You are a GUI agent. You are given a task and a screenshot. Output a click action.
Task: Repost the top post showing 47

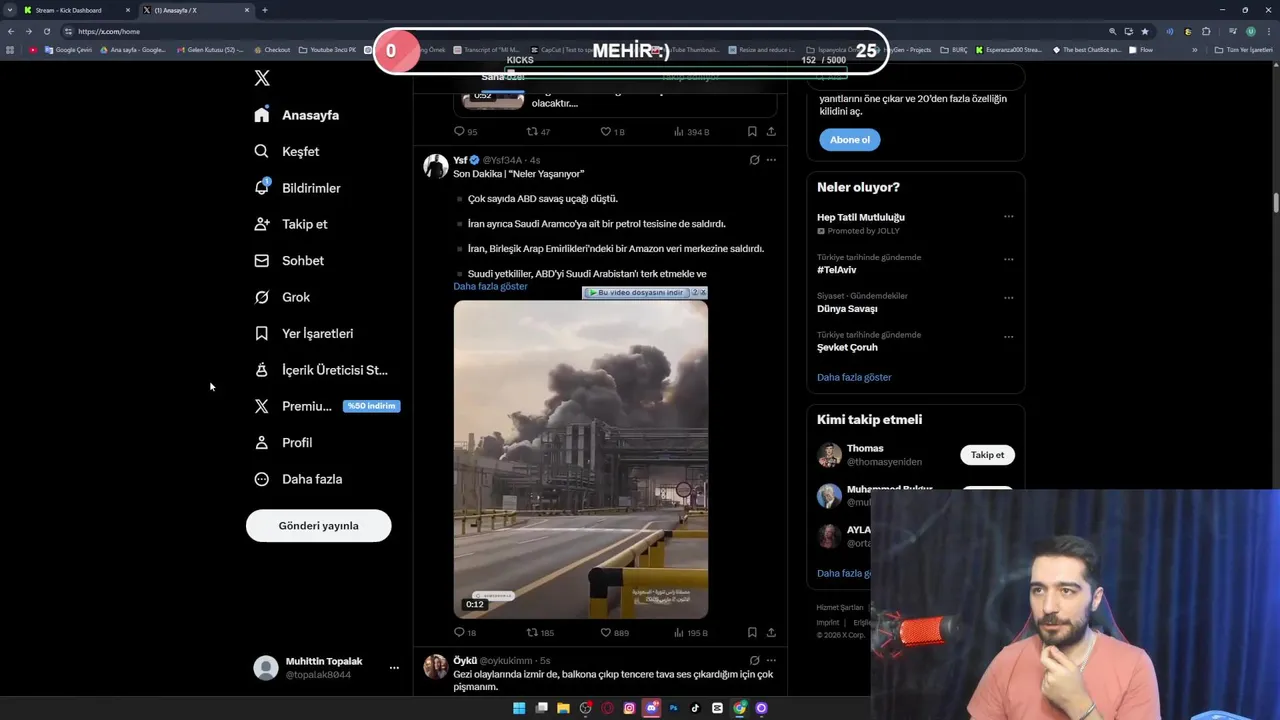(538, 132)
